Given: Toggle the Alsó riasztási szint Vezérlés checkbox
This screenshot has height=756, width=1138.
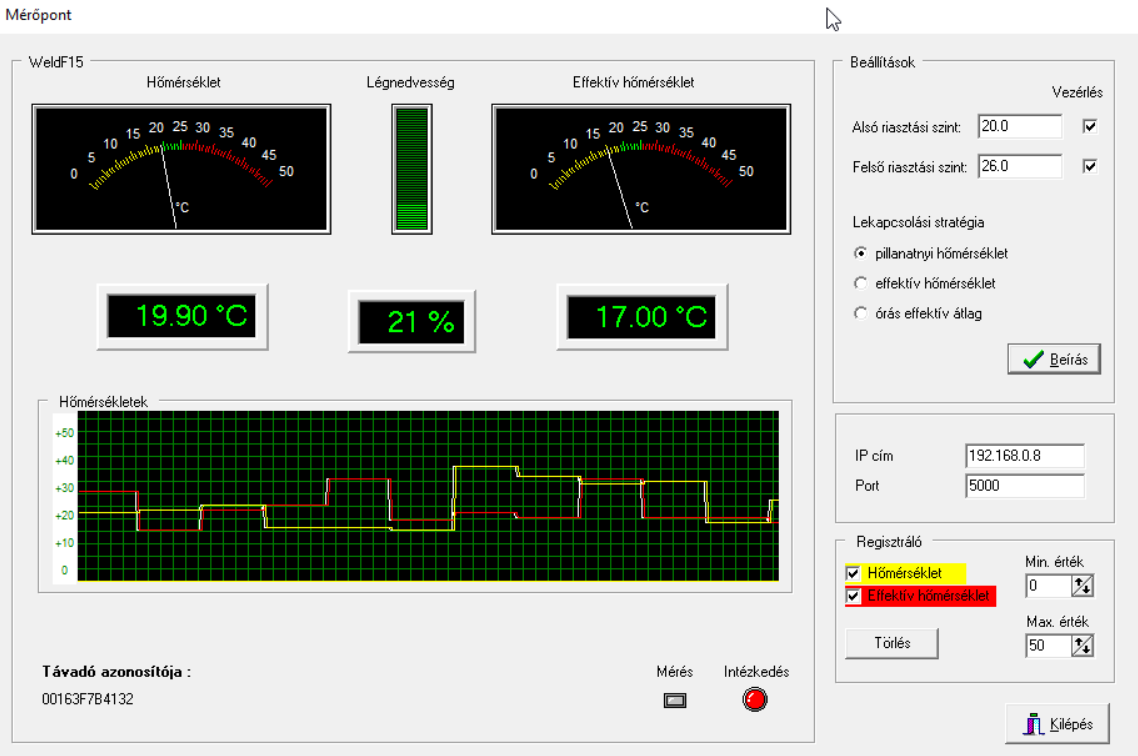Looking at the screenshot, I should pyautogui.click(x=1089, y=126).
